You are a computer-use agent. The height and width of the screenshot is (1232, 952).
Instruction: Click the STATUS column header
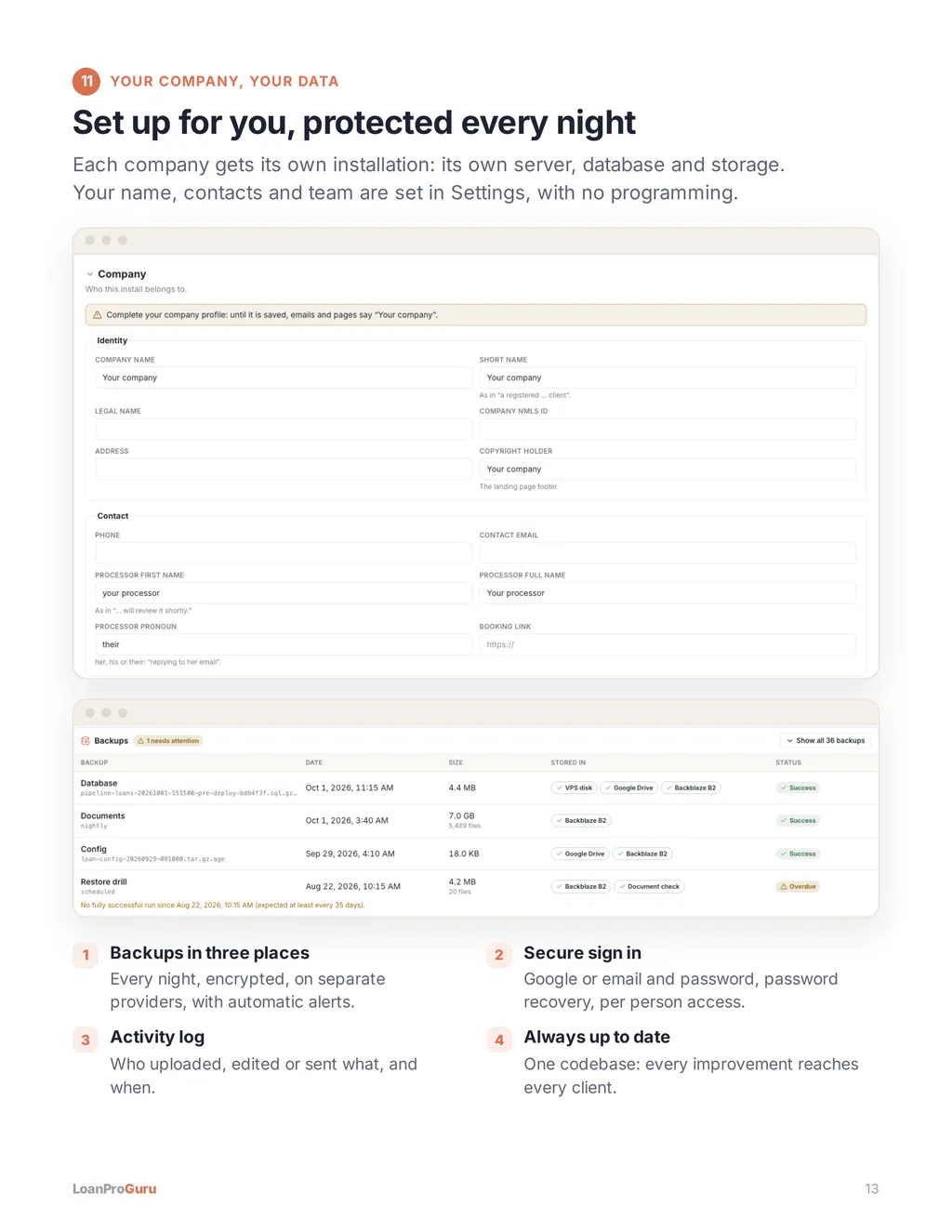coord(788,762)
